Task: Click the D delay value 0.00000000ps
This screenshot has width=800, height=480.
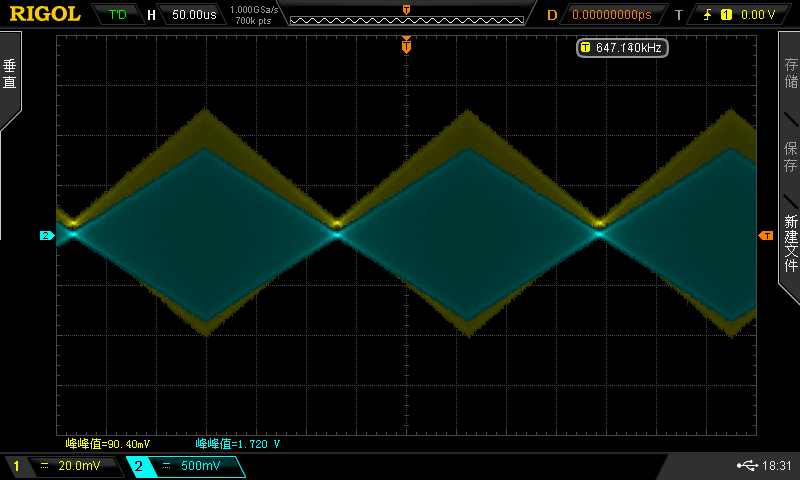Action: click(x=612, y=15)
